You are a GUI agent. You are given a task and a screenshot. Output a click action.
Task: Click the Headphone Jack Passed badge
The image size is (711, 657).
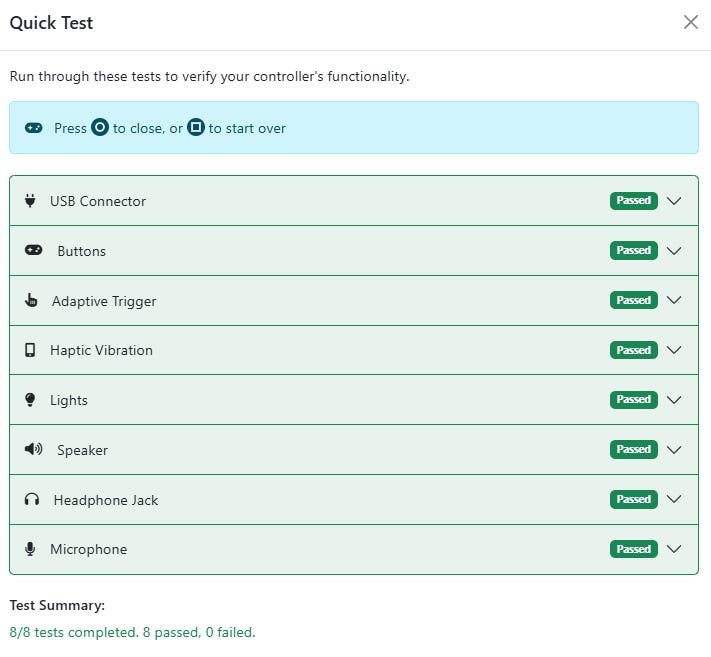pos(634,500)
